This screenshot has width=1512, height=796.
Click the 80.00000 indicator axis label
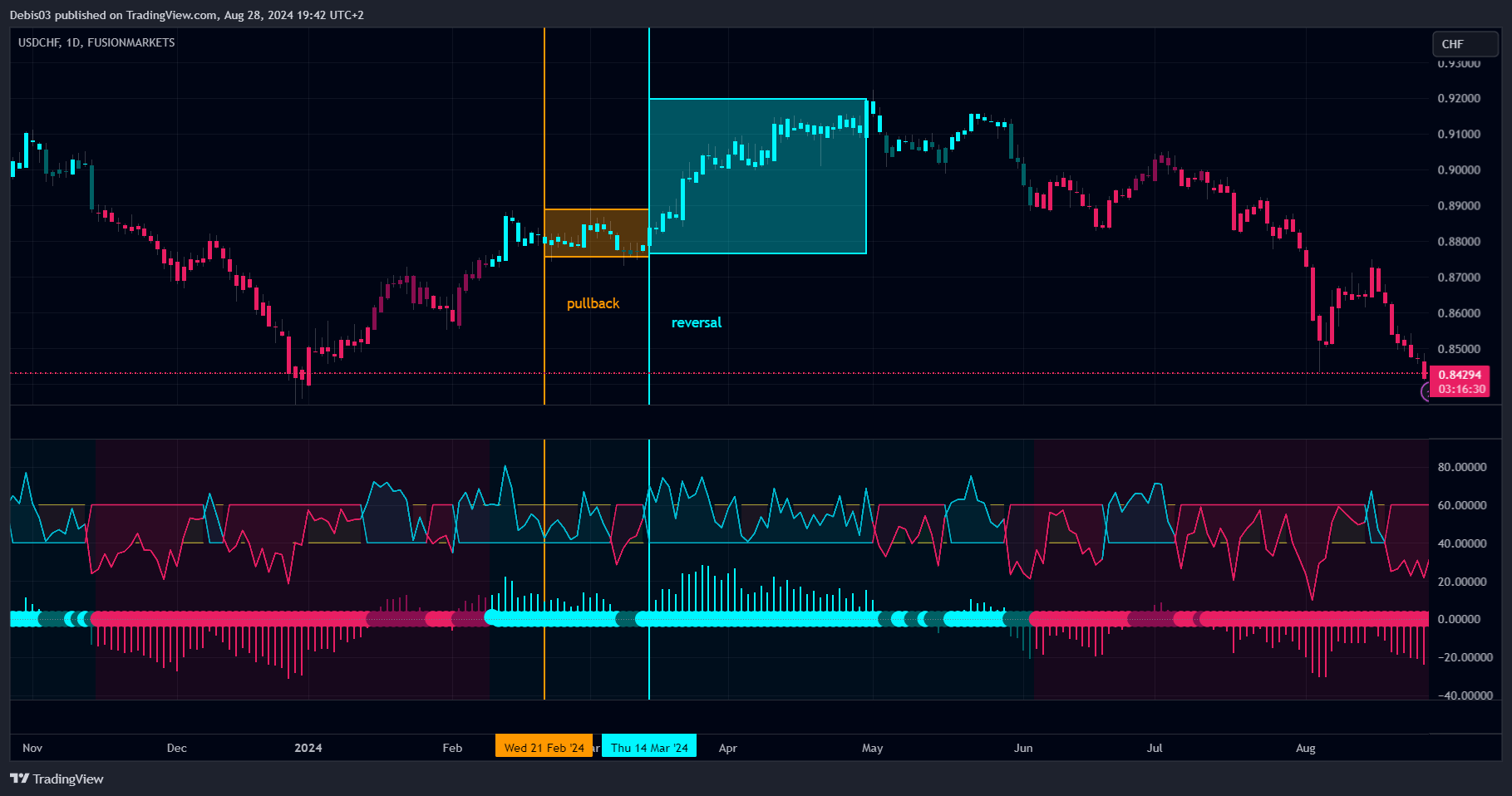click(x=1462, y=467)
